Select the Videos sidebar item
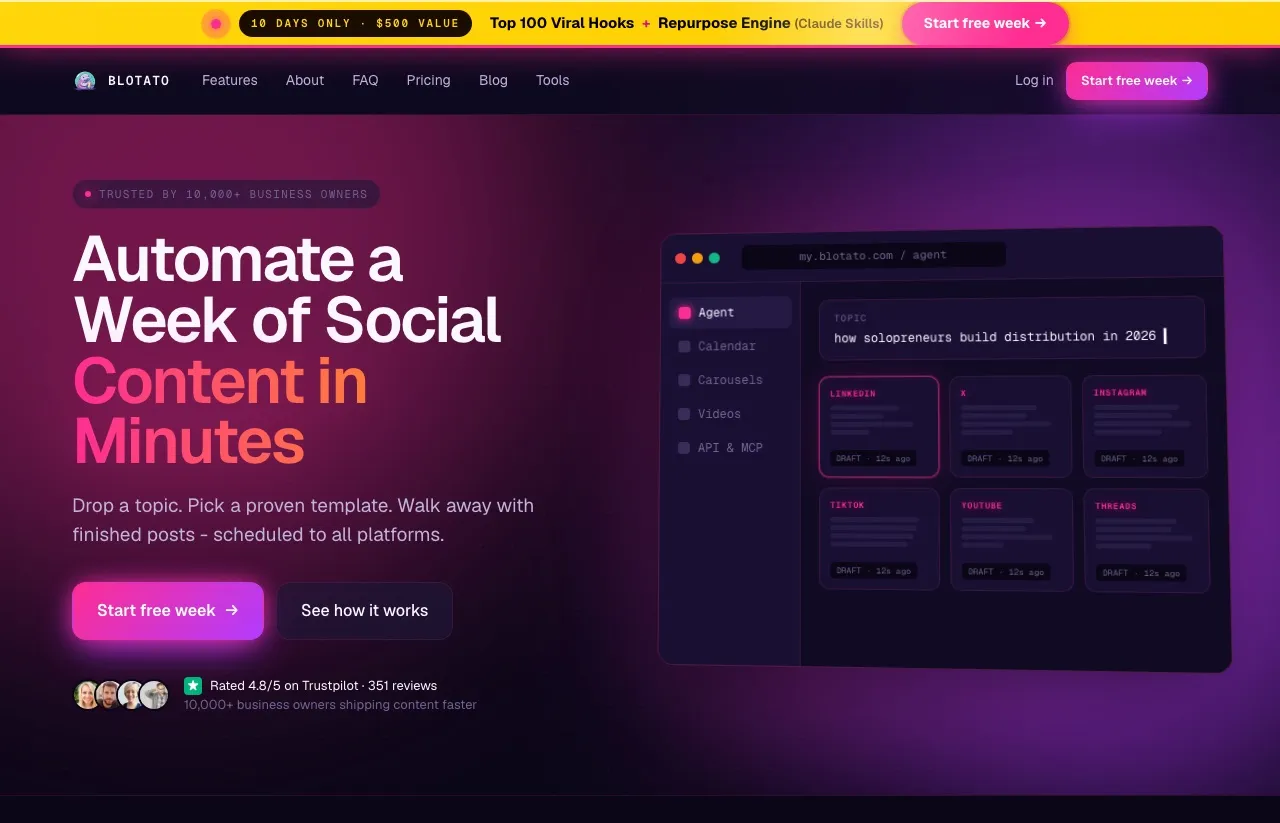This screenshot has height=823, width=1280. 731,414
